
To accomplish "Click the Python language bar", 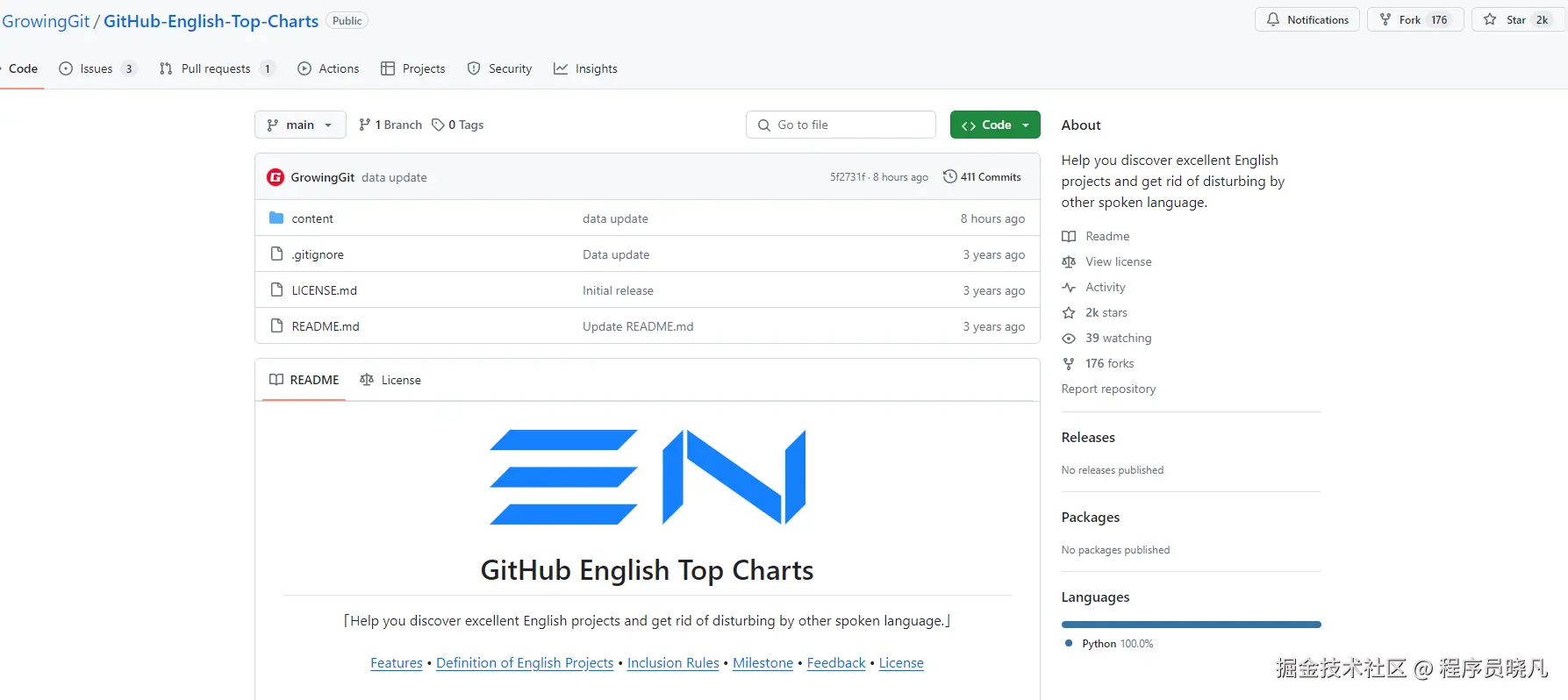I will [1191, 625].
